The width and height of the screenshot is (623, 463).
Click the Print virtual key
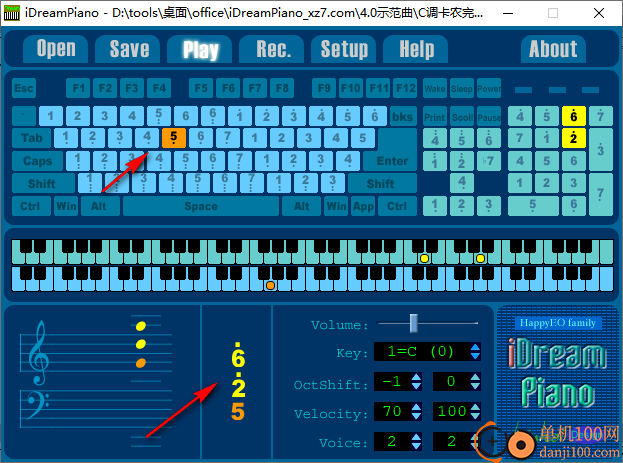point(435,117)
